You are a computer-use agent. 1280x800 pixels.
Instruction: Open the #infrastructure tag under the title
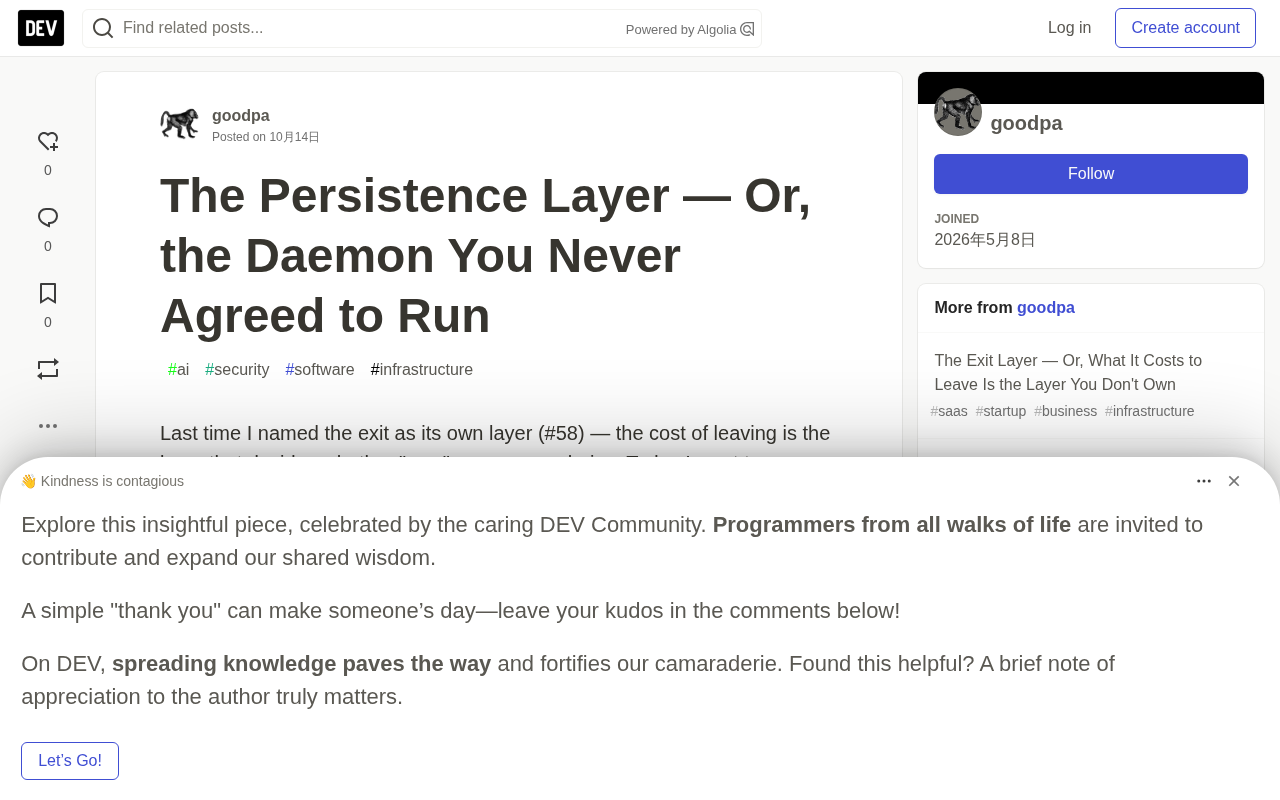click(x=422, y=370)
